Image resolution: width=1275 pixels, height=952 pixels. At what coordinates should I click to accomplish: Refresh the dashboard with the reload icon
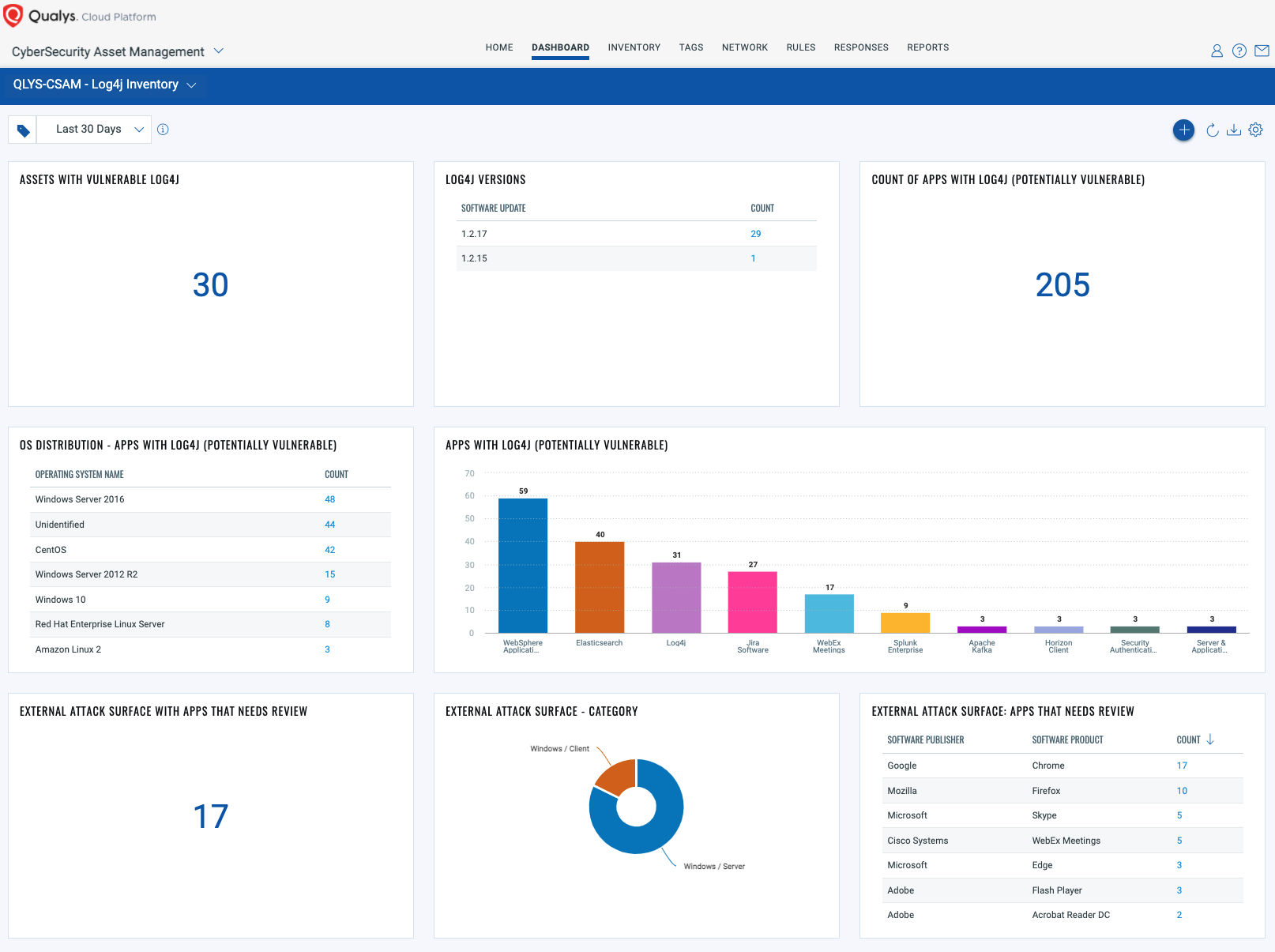tap(1212, 130)
